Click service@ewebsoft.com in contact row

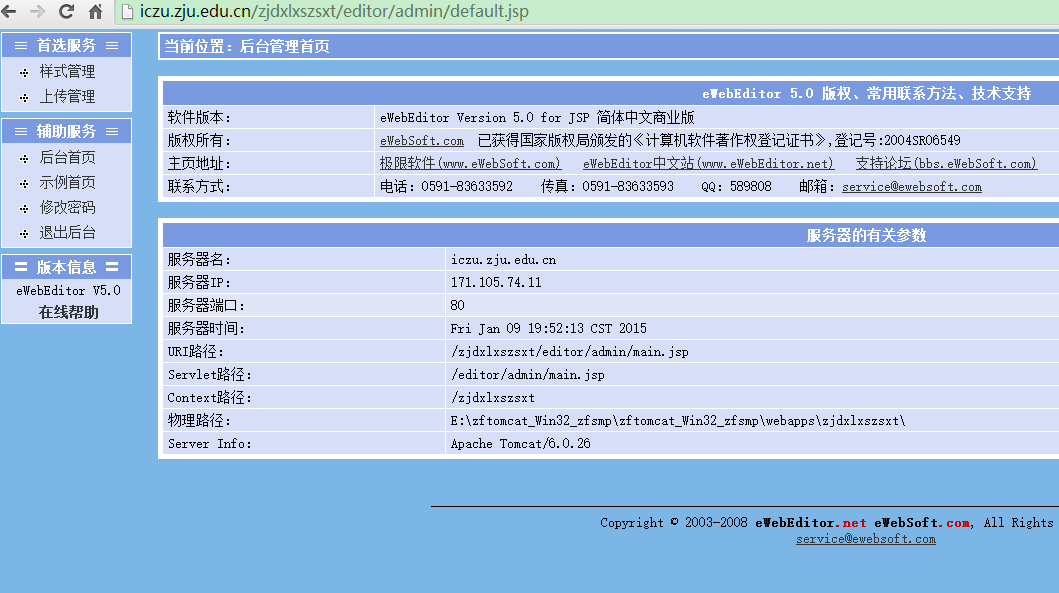click(912, 187)
